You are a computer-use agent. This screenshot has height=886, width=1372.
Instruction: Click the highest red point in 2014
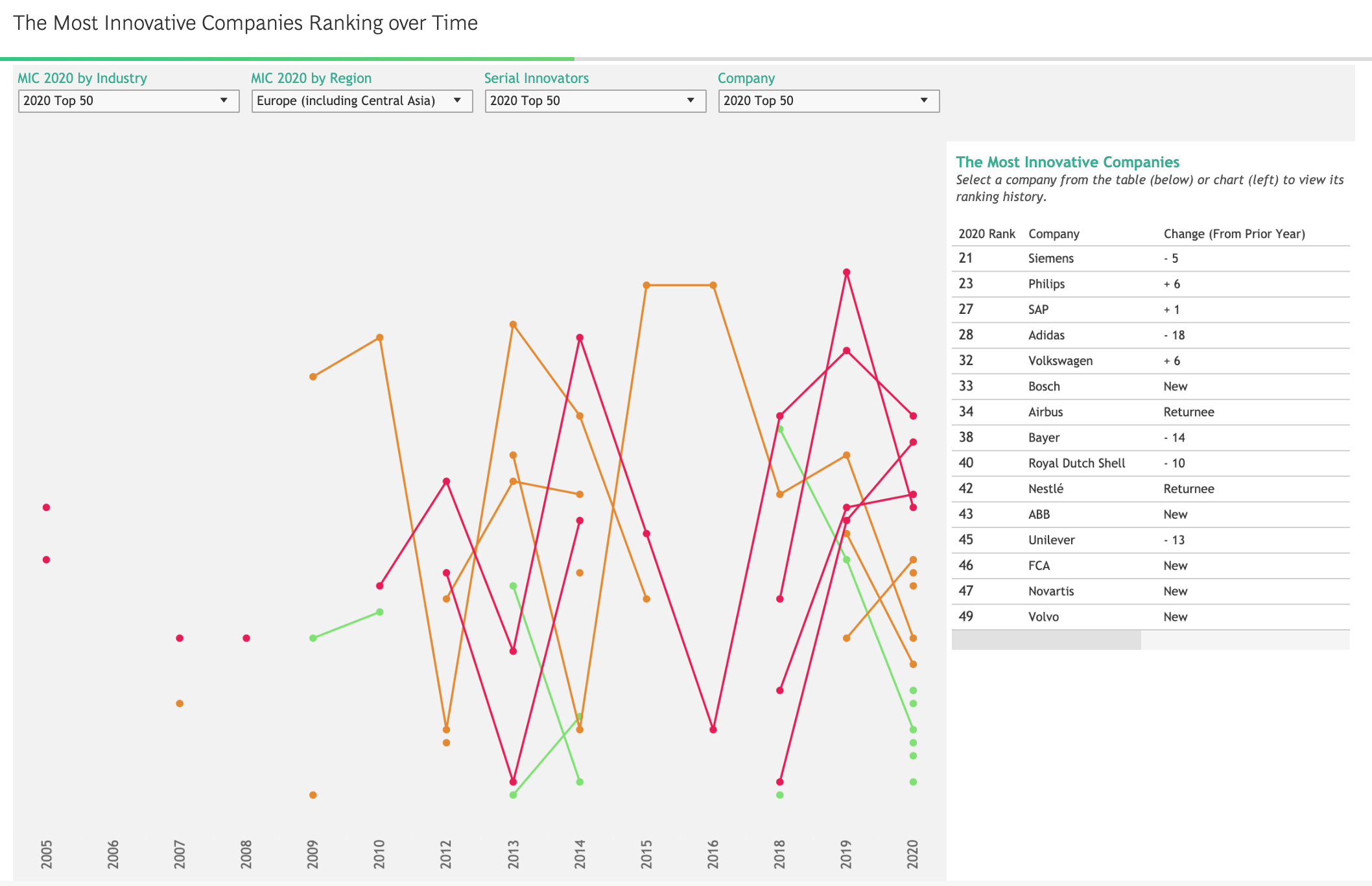(580, 338)
